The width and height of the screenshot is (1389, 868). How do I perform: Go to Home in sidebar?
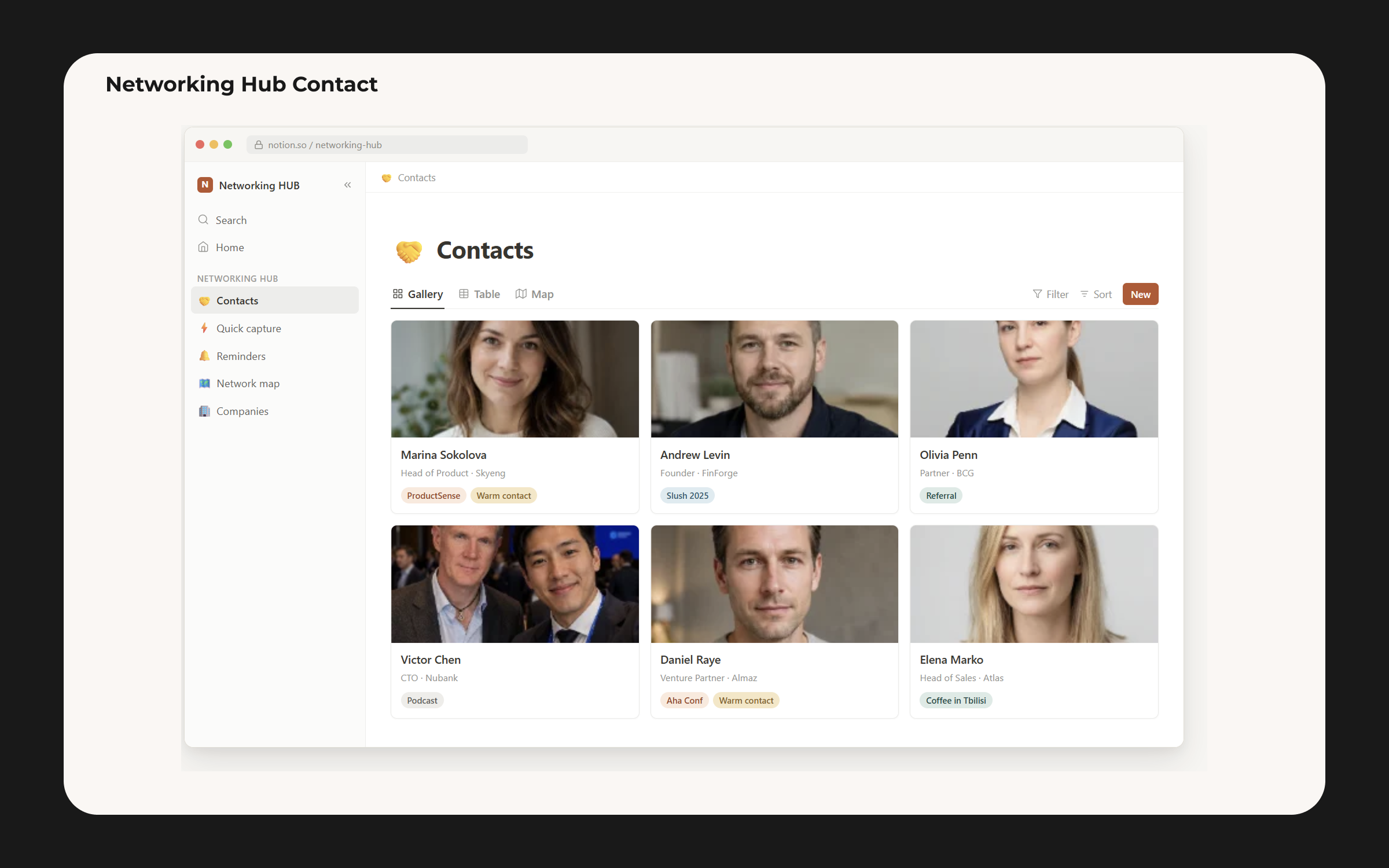275,247
